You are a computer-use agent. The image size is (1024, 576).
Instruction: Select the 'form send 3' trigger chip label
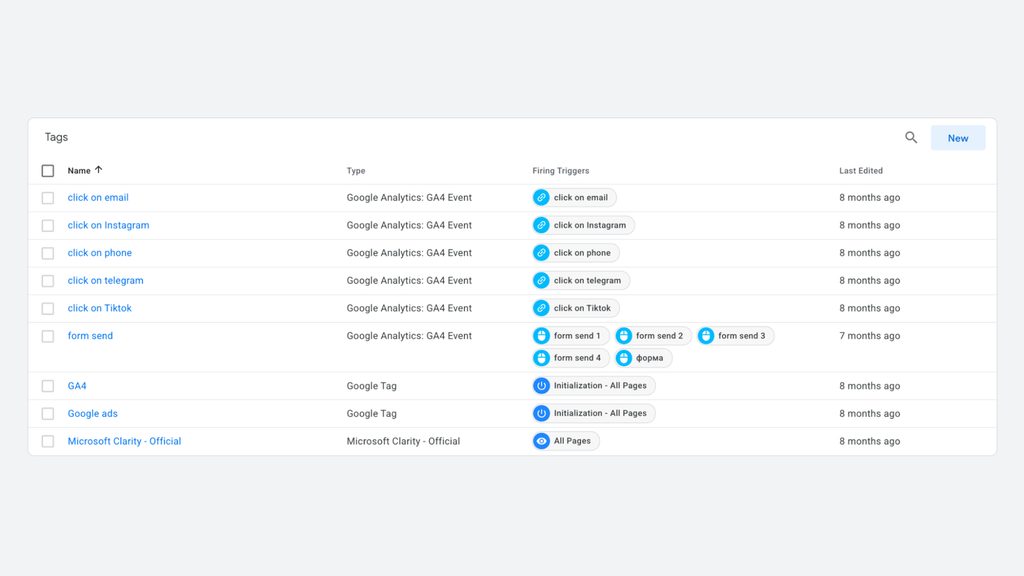click(x=741, y=336)
